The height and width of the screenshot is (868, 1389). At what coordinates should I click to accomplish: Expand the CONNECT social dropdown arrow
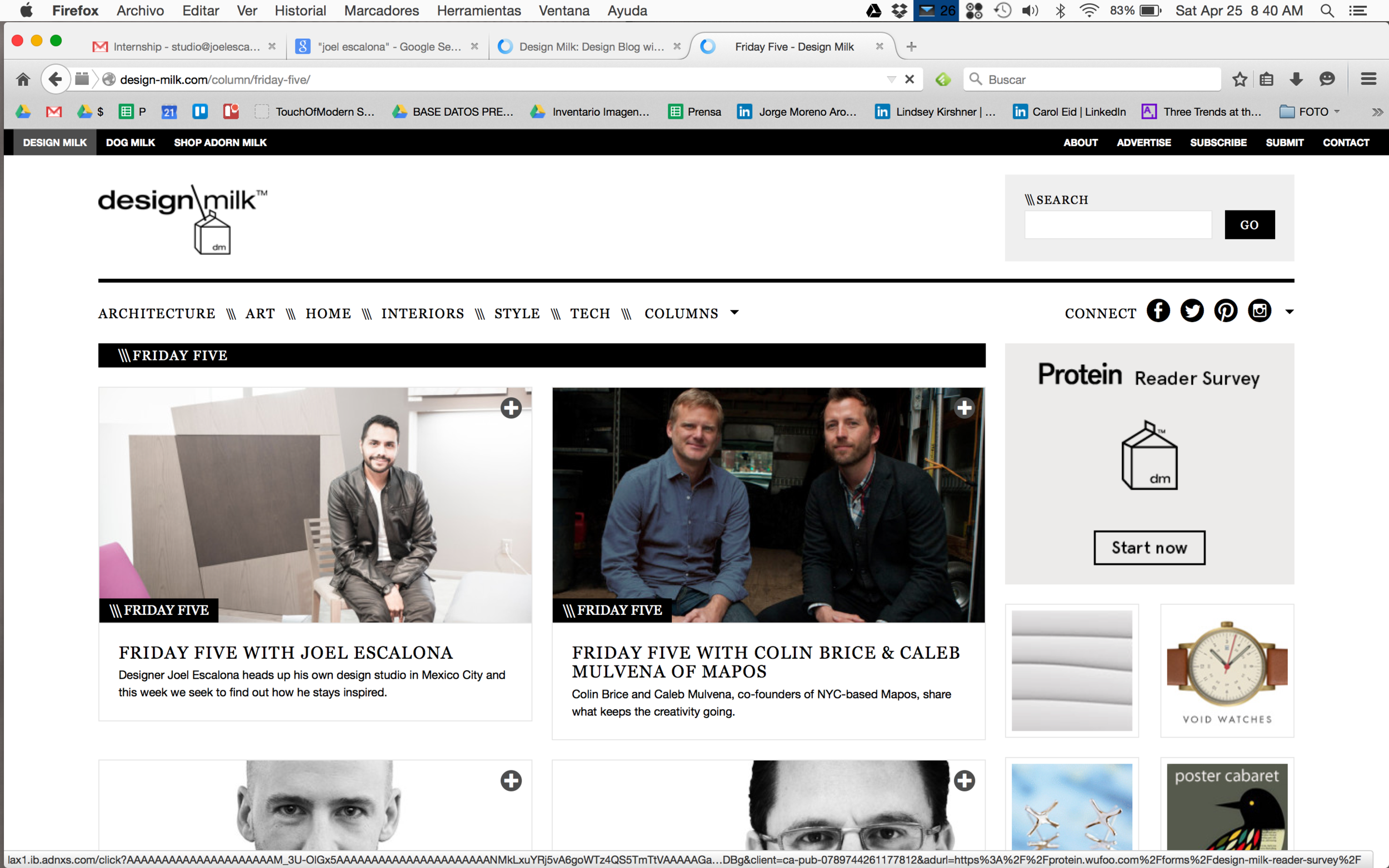(1289, 312)
